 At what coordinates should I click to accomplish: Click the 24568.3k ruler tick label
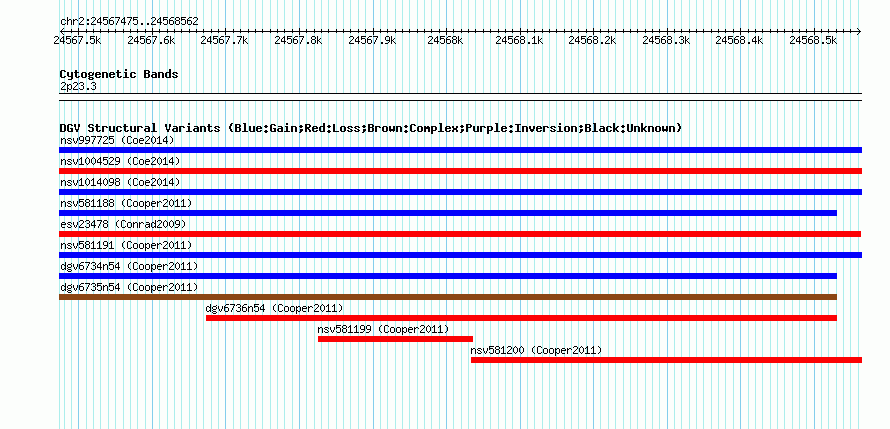(666, 40)
